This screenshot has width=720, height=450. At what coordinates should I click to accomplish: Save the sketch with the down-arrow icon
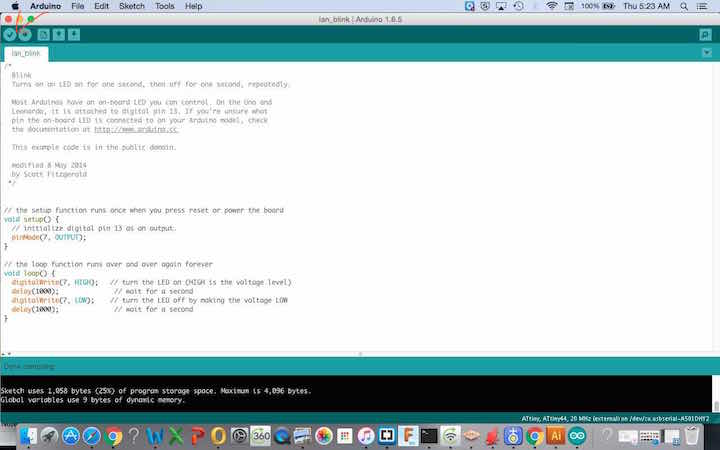74,34
